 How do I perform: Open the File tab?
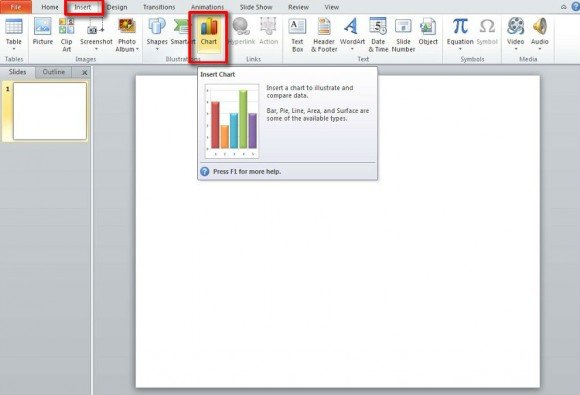point(16,7)
